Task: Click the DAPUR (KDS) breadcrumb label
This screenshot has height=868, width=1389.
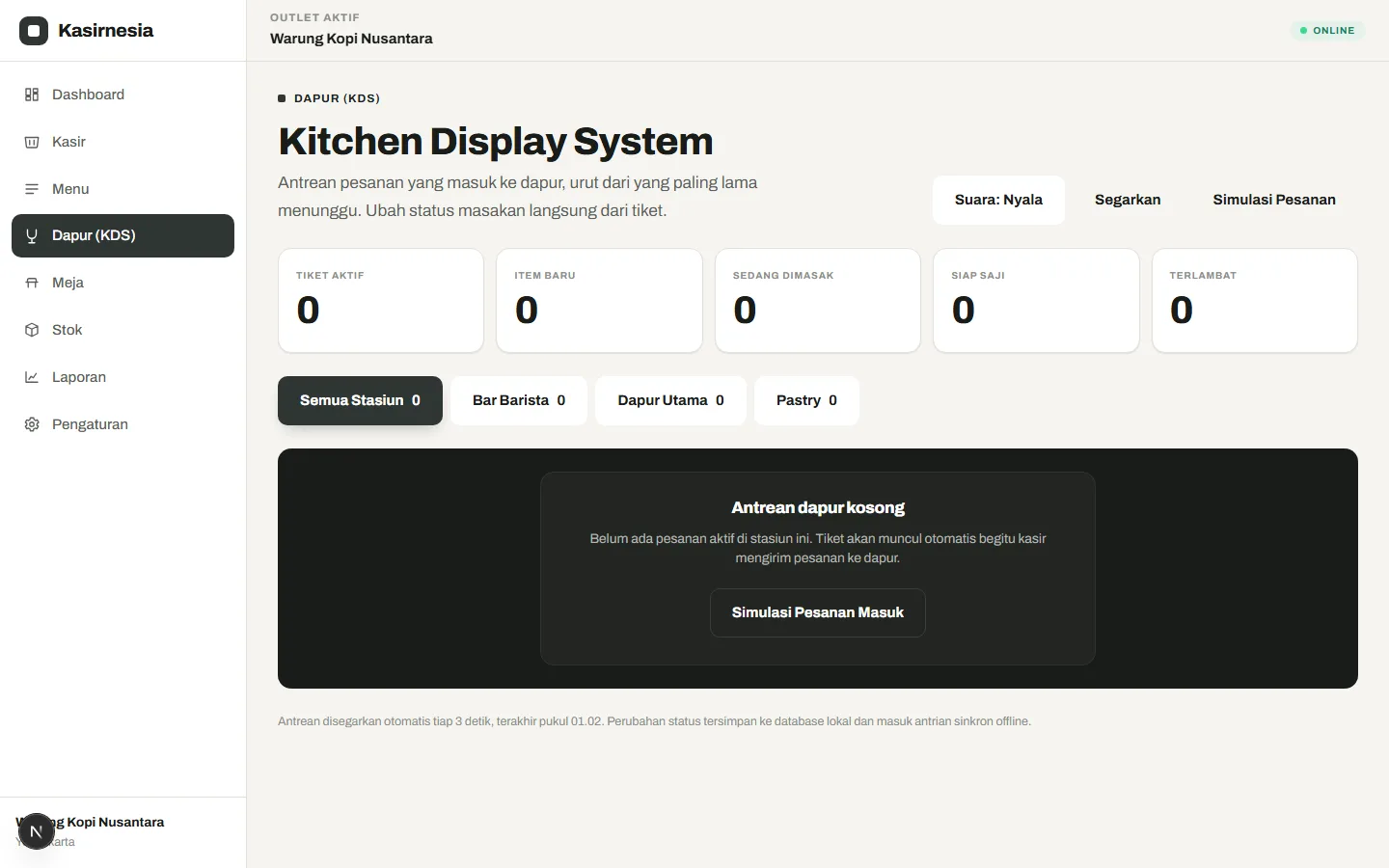Action: pos(337,98)
